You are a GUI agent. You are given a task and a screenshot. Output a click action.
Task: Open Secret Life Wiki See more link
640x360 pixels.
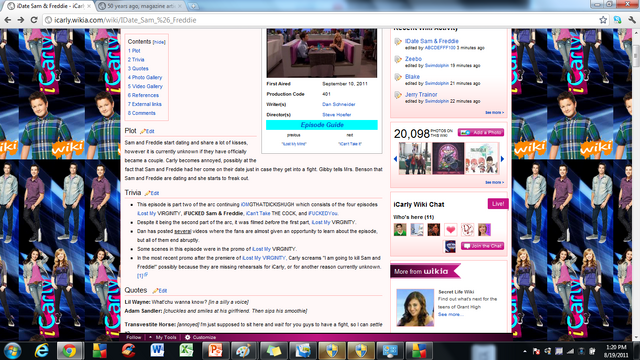pos(451,314)
